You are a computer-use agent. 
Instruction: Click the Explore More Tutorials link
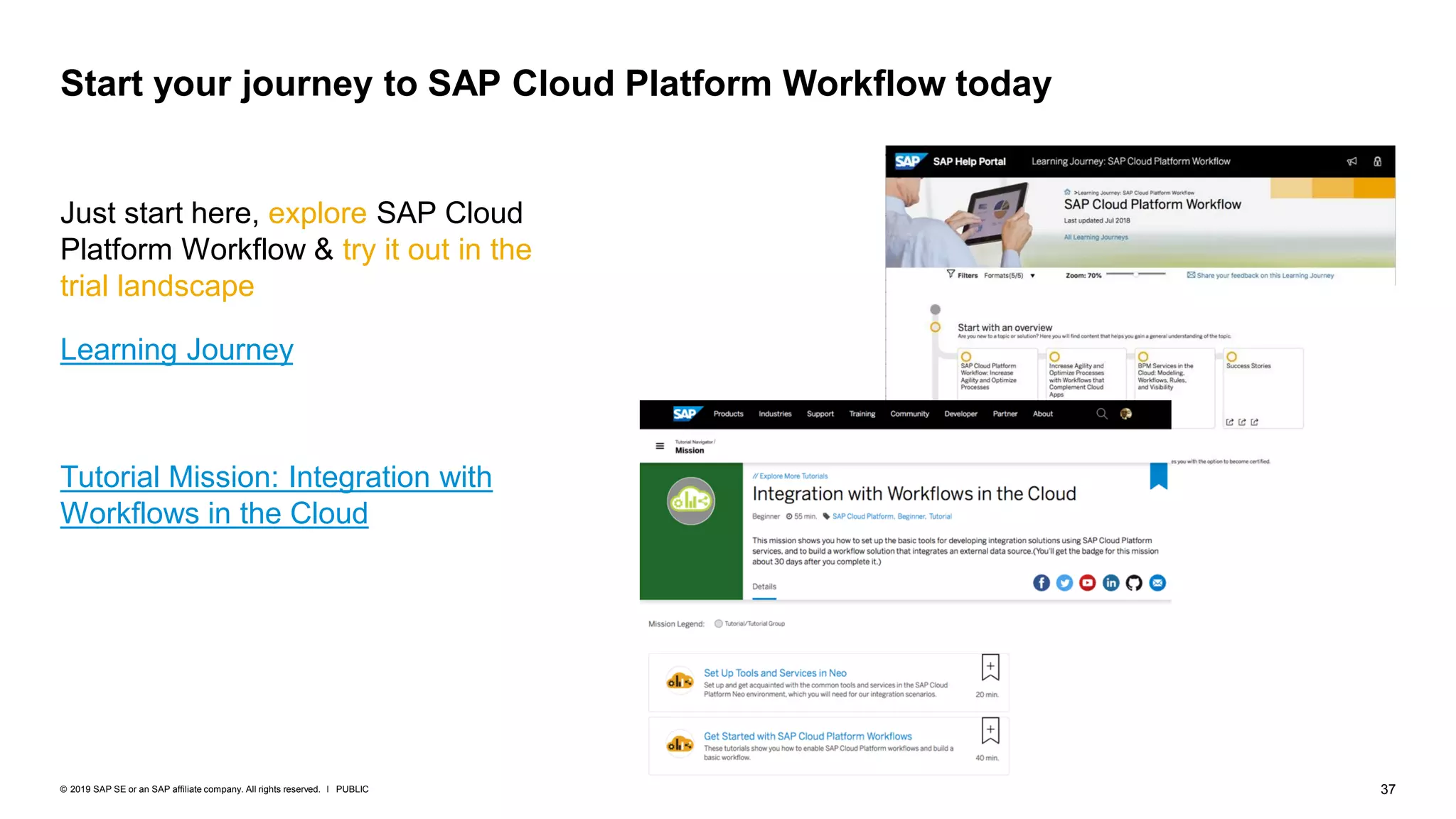[791, 476]
